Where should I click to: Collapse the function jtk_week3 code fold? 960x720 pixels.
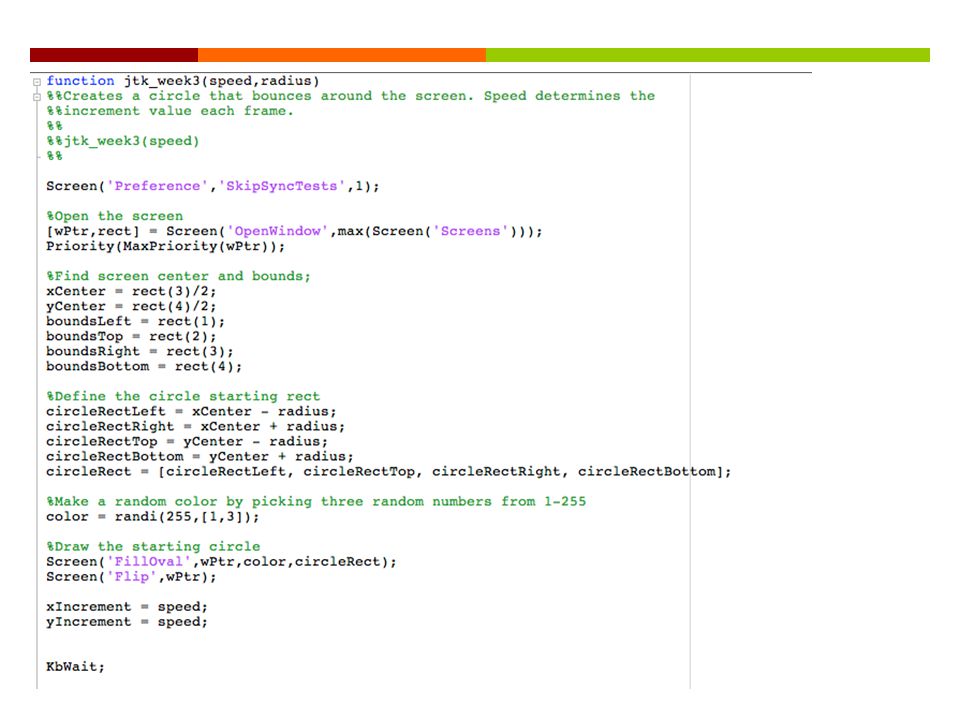[37, 81]
